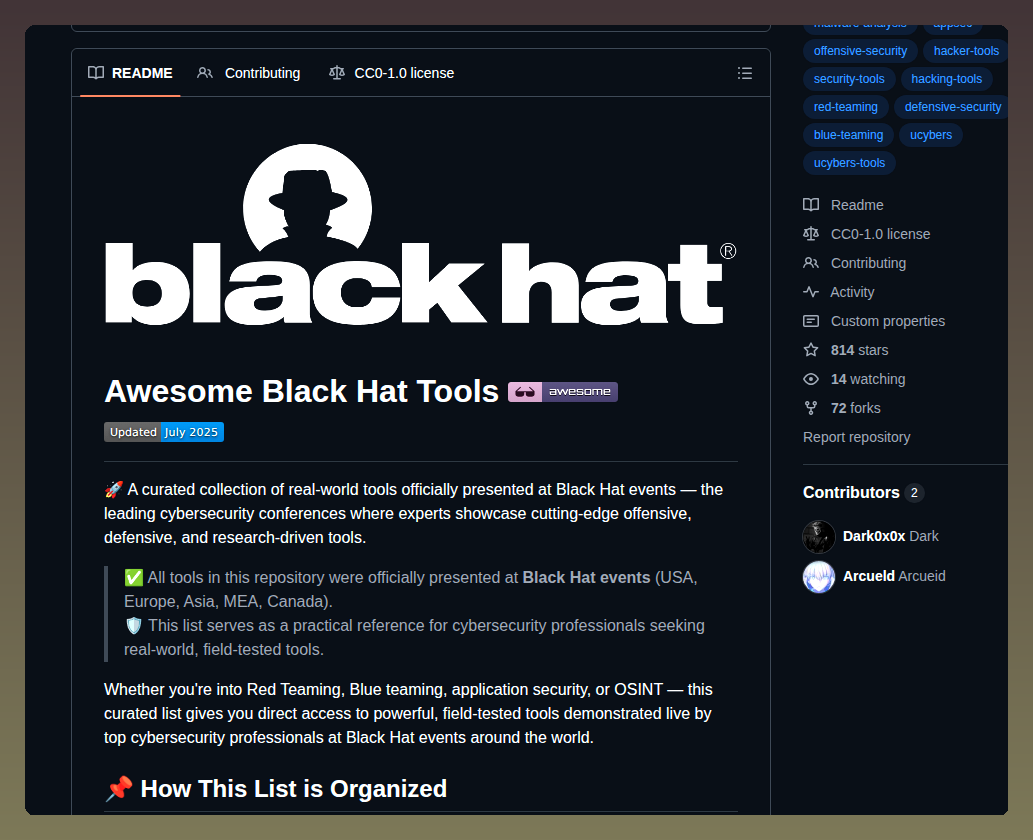Viewport: 1033px width, 840px height.
Task: Click the scale icon in license tab
Action: point(337,72)
